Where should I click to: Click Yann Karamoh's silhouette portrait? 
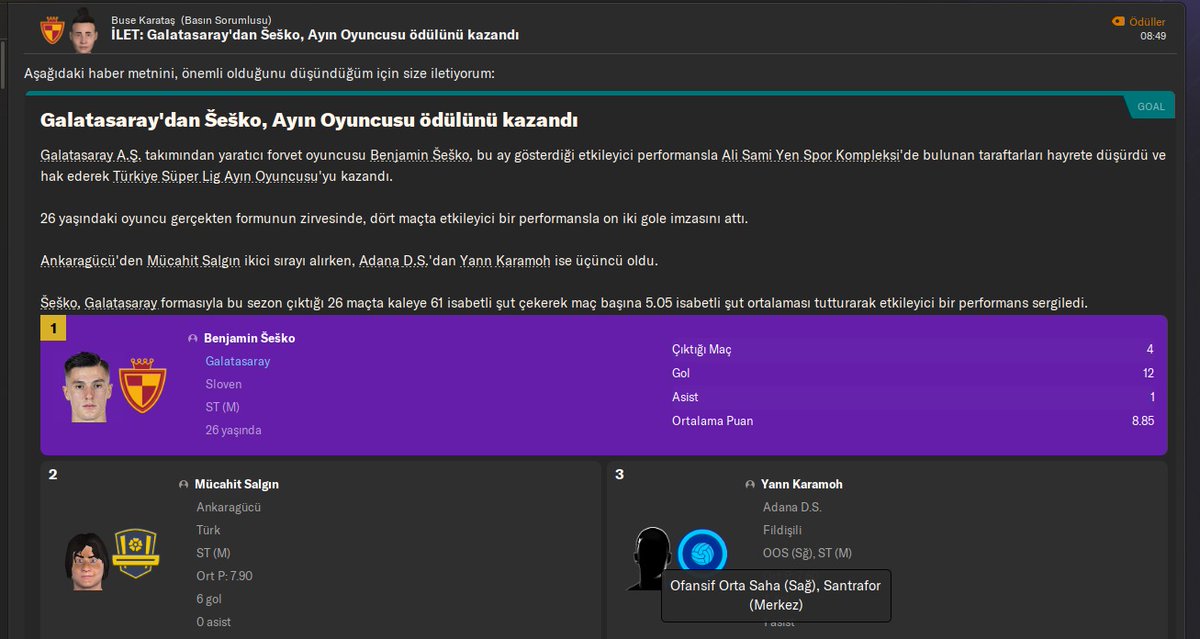pos(652,558)
